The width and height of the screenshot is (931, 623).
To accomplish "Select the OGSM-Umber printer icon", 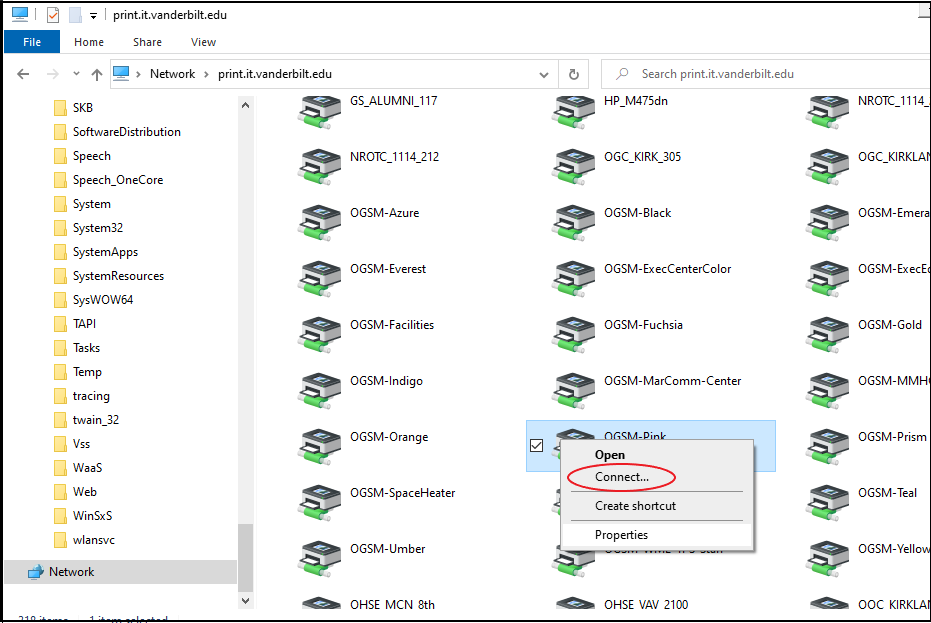I will click(319, 559).
